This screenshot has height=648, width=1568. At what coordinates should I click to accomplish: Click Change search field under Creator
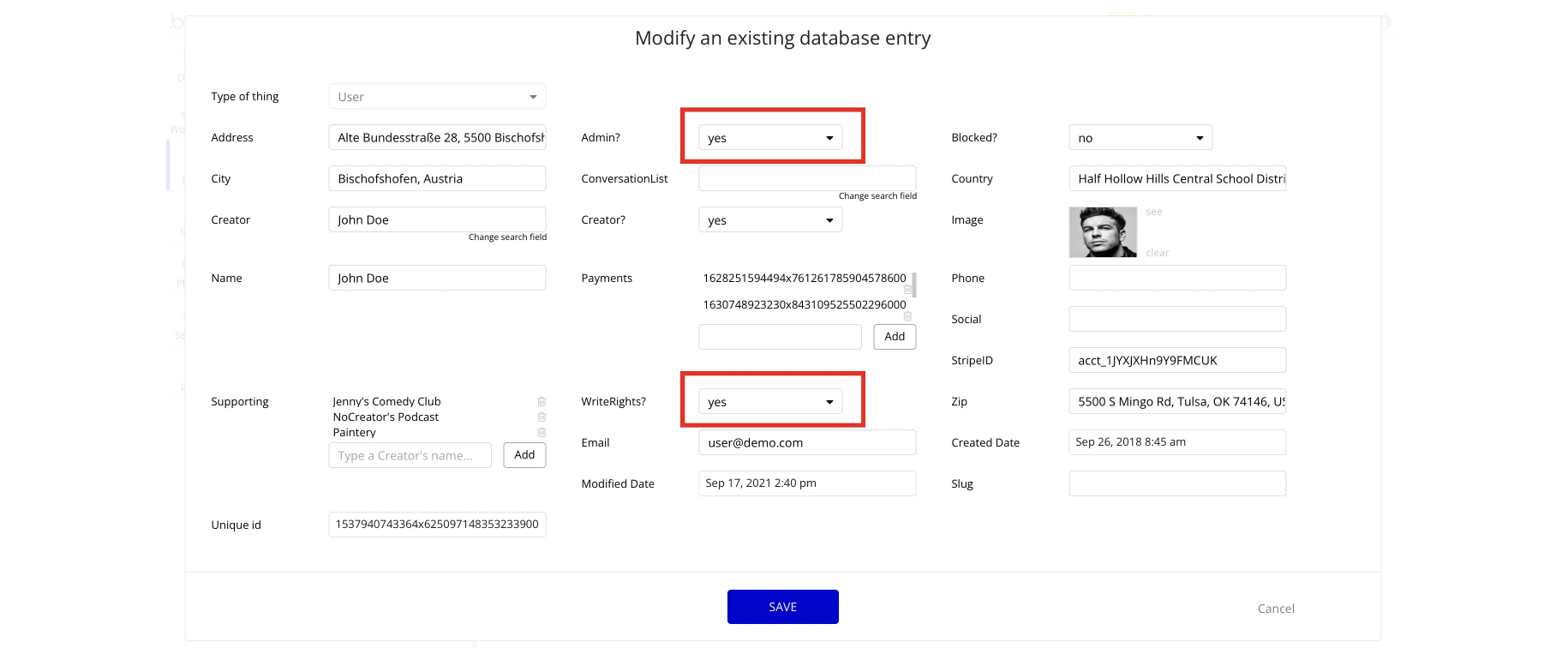(507, 237)
